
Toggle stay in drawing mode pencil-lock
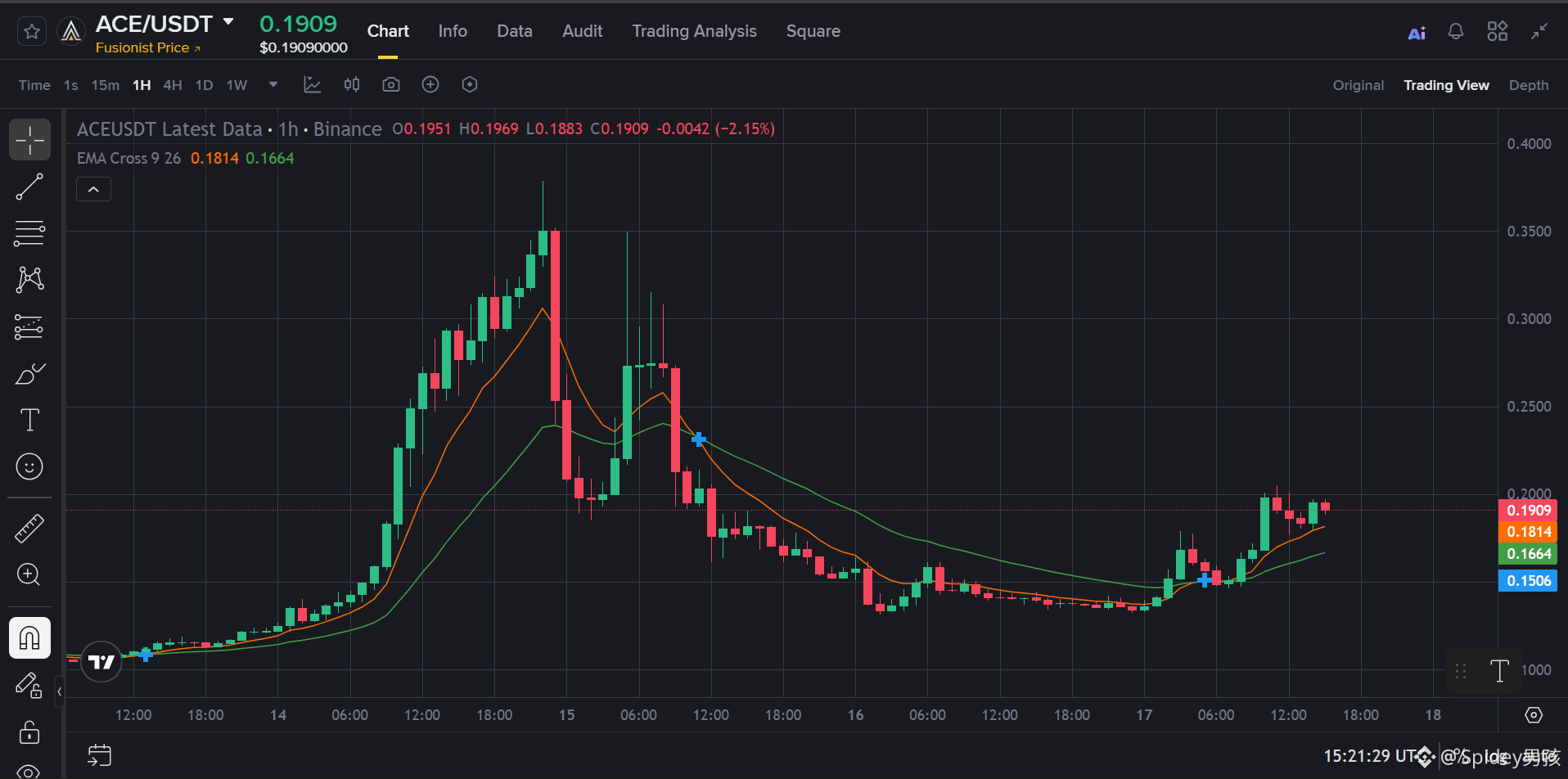(29, 685)
